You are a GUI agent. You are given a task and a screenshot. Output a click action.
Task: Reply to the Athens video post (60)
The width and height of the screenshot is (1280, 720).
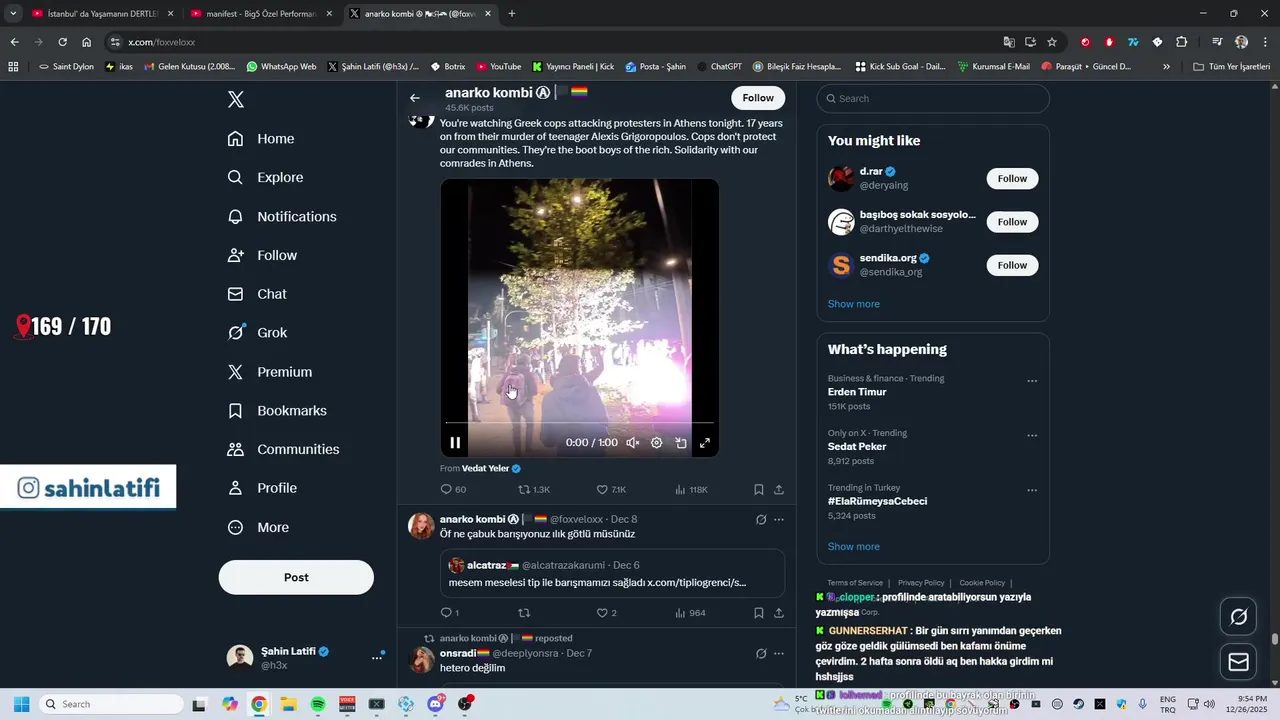(x=453, y=490)
